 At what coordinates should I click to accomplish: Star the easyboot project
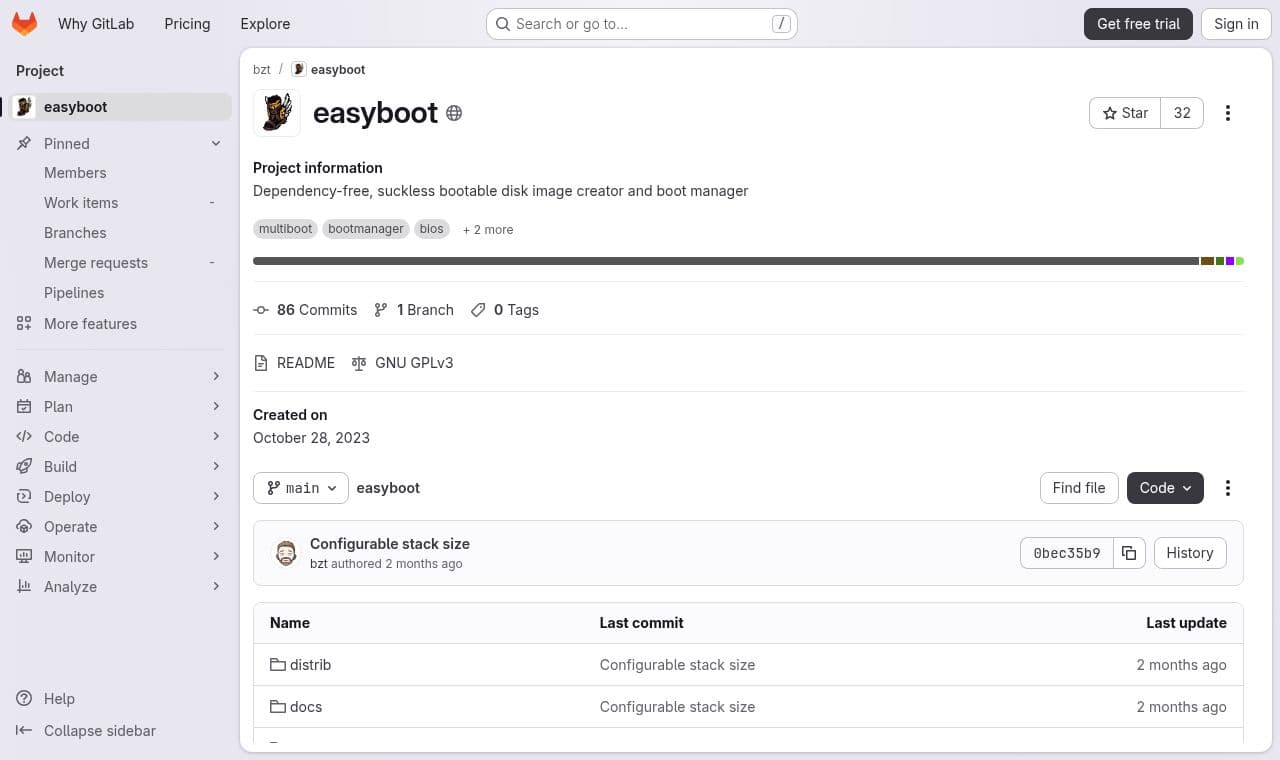pyautogui.click(x=1125, y=113)
